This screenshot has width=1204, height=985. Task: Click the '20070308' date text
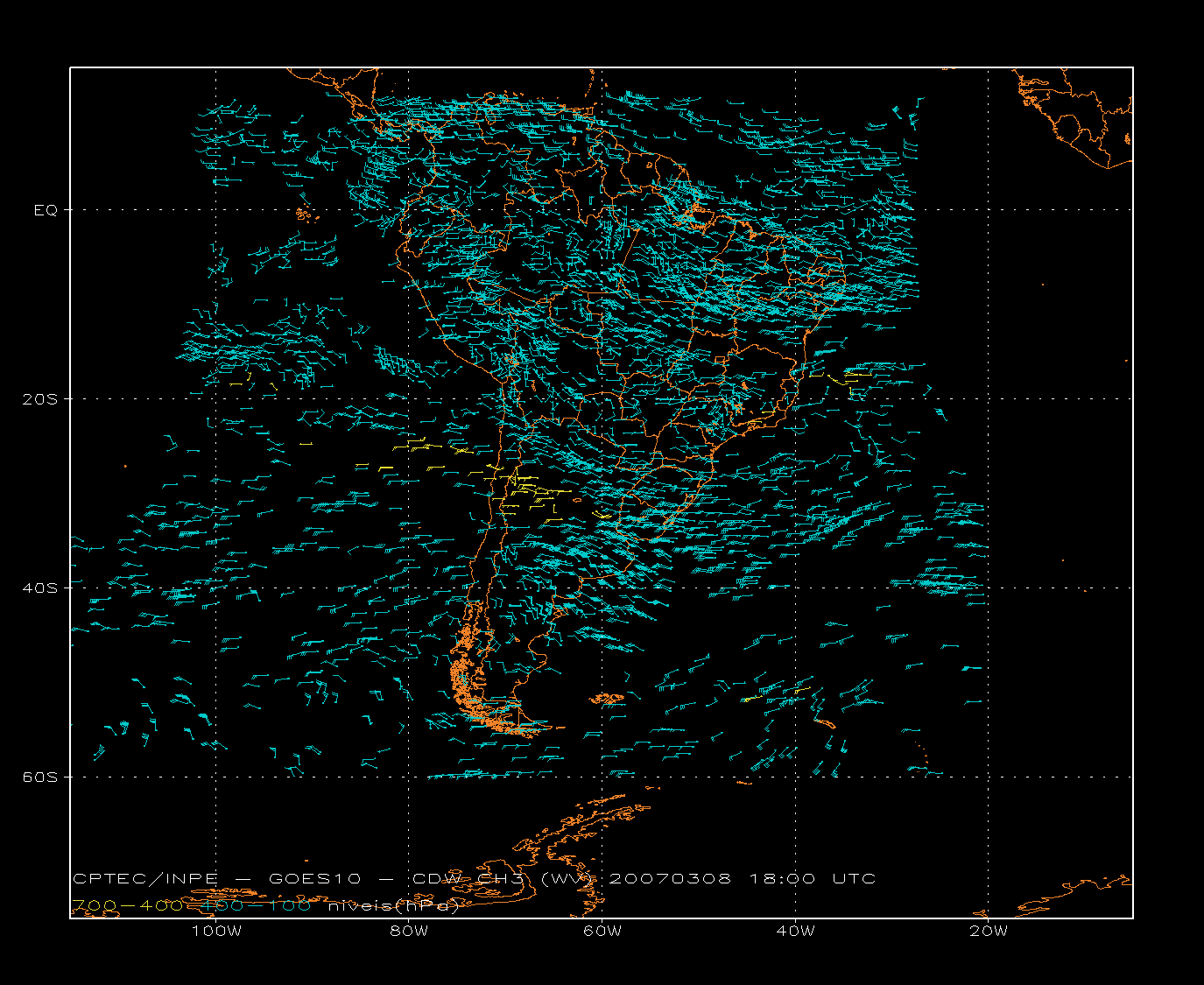pos(669,879)
